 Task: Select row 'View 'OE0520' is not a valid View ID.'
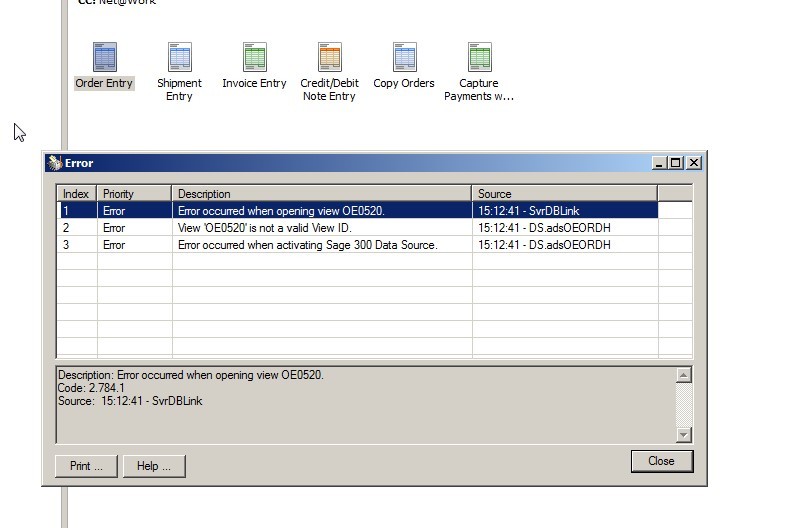tap(357, 228)
